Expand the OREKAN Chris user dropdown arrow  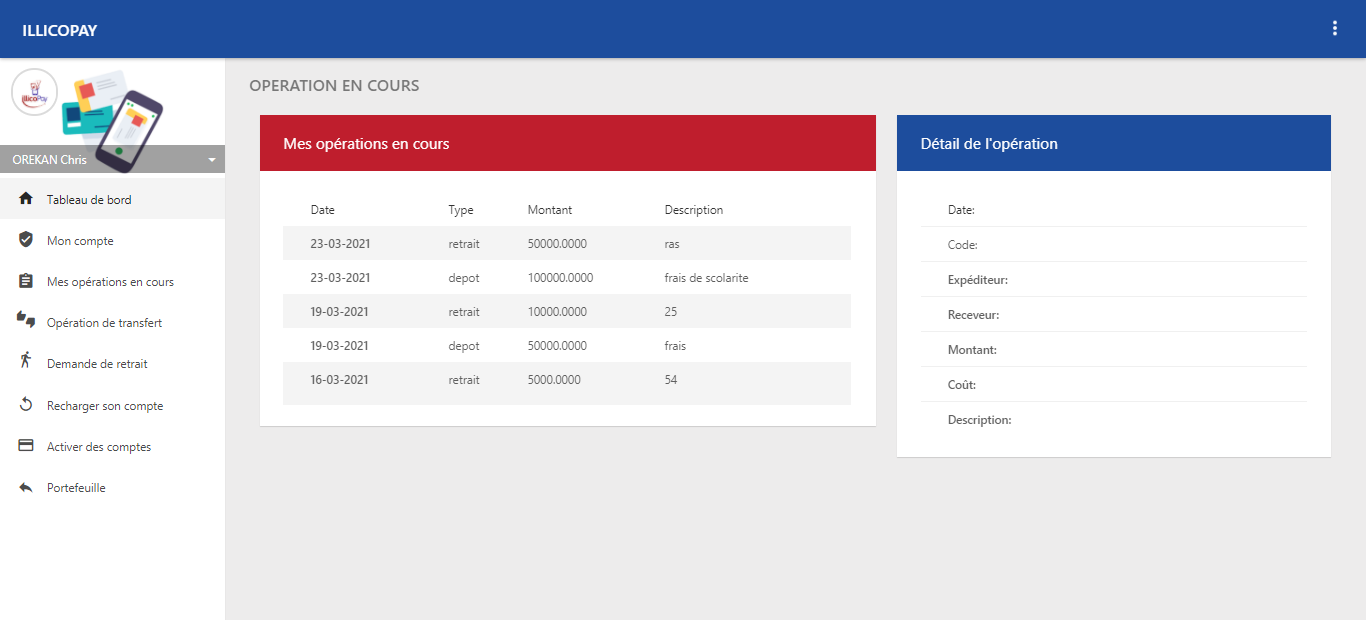[211, 160]
